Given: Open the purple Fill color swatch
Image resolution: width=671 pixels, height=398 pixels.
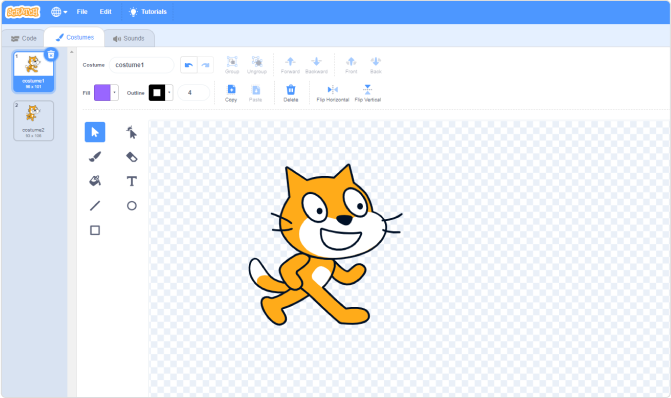Looking at the screenshot, I should click(x=102, y=92).
